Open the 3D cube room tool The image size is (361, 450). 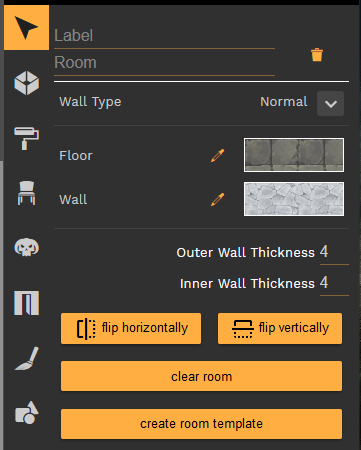coord(27,83)
